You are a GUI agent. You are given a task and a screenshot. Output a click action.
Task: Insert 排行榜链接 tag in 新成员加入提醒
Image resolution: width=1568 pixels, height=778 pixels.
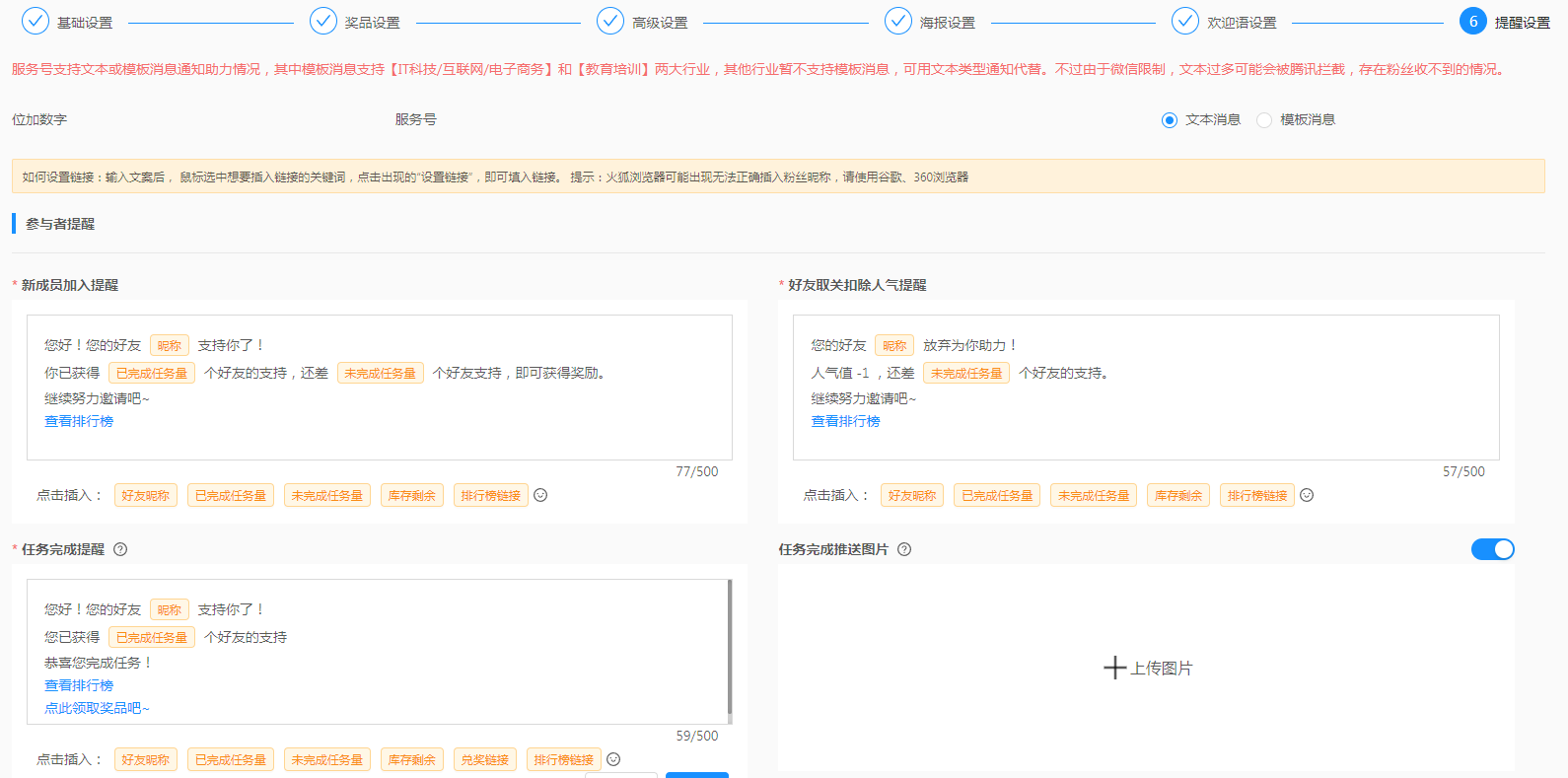tap(491, 495)
